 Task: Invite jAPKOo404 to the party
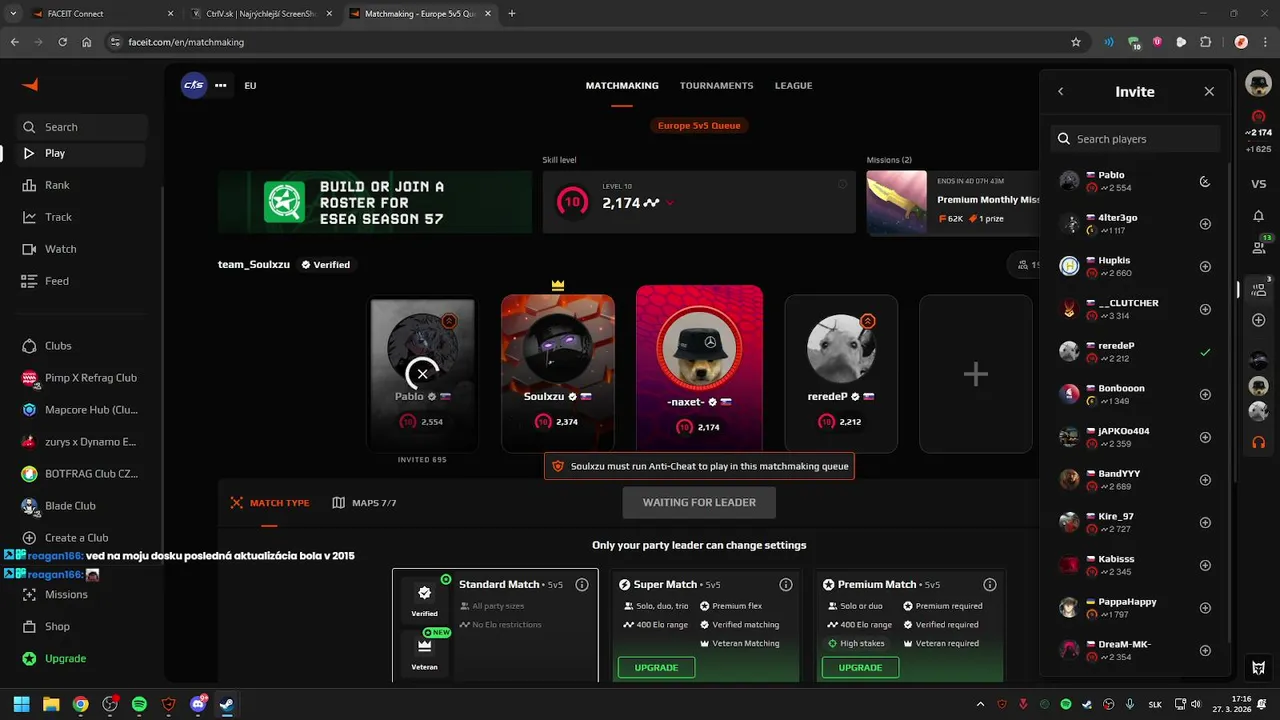point(1205,438)
